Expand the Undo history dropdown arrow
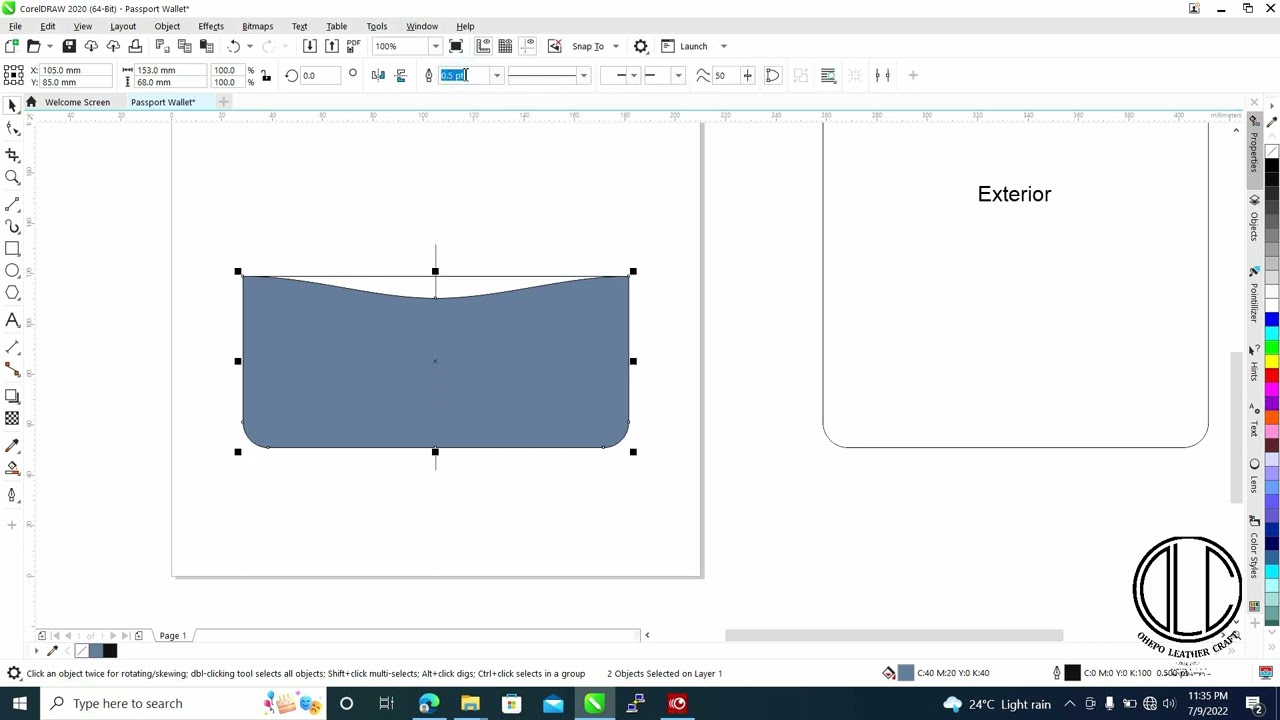The width and height of the screenshot is (1280, 720). tap(250, 46)
